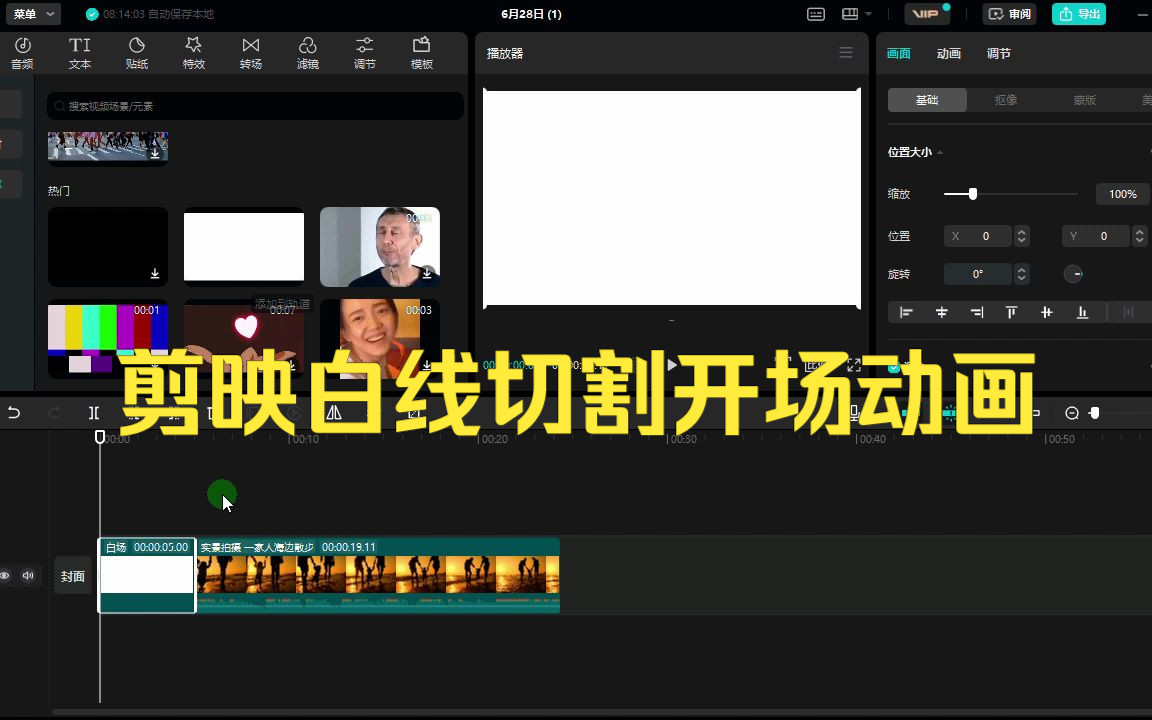This screenshot has width=1152, height=720.
Task: Download the black background clip
Action: (155, 274)
